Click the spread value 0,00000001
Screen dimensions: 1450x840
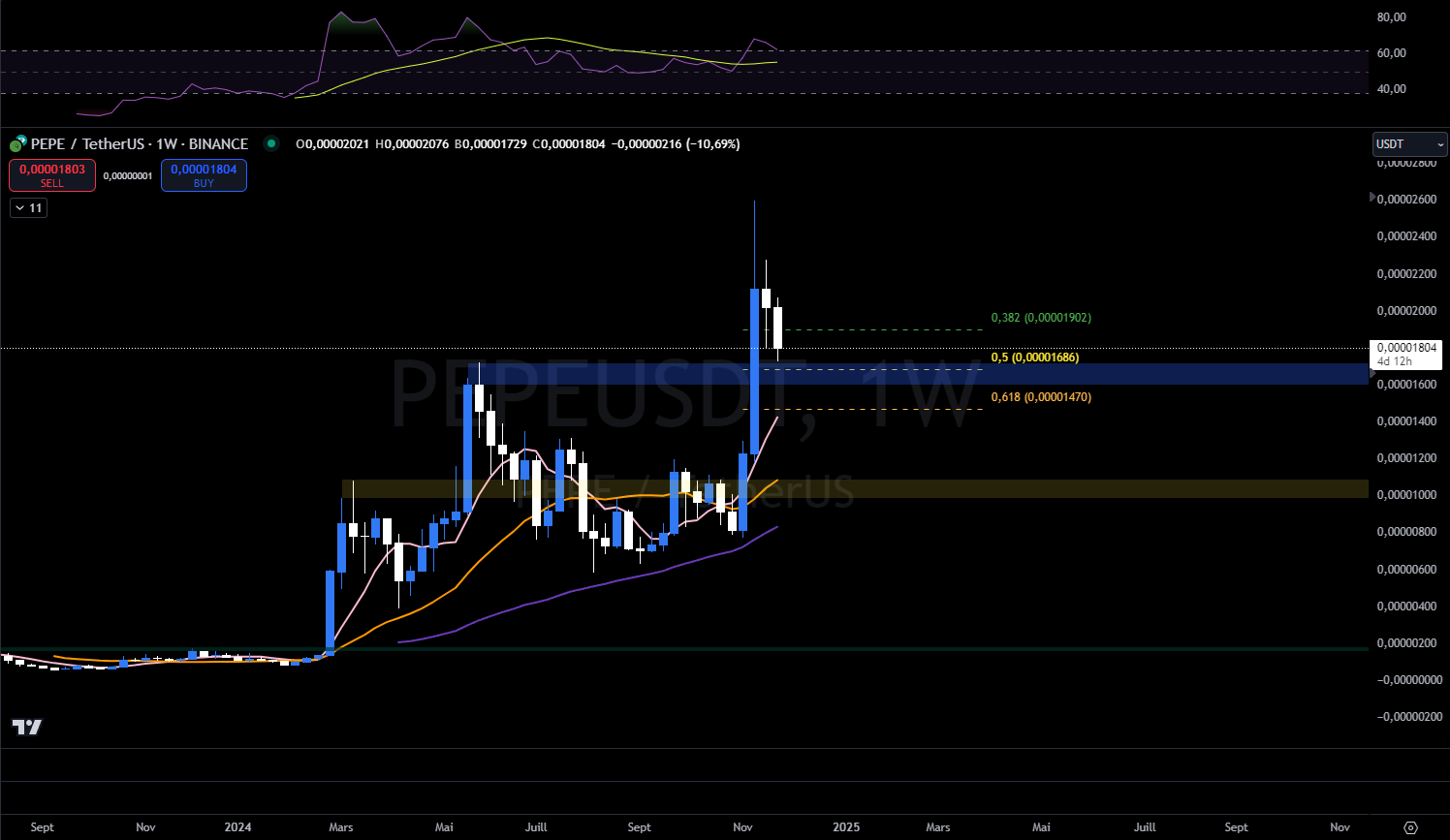(x=128, y=176)
